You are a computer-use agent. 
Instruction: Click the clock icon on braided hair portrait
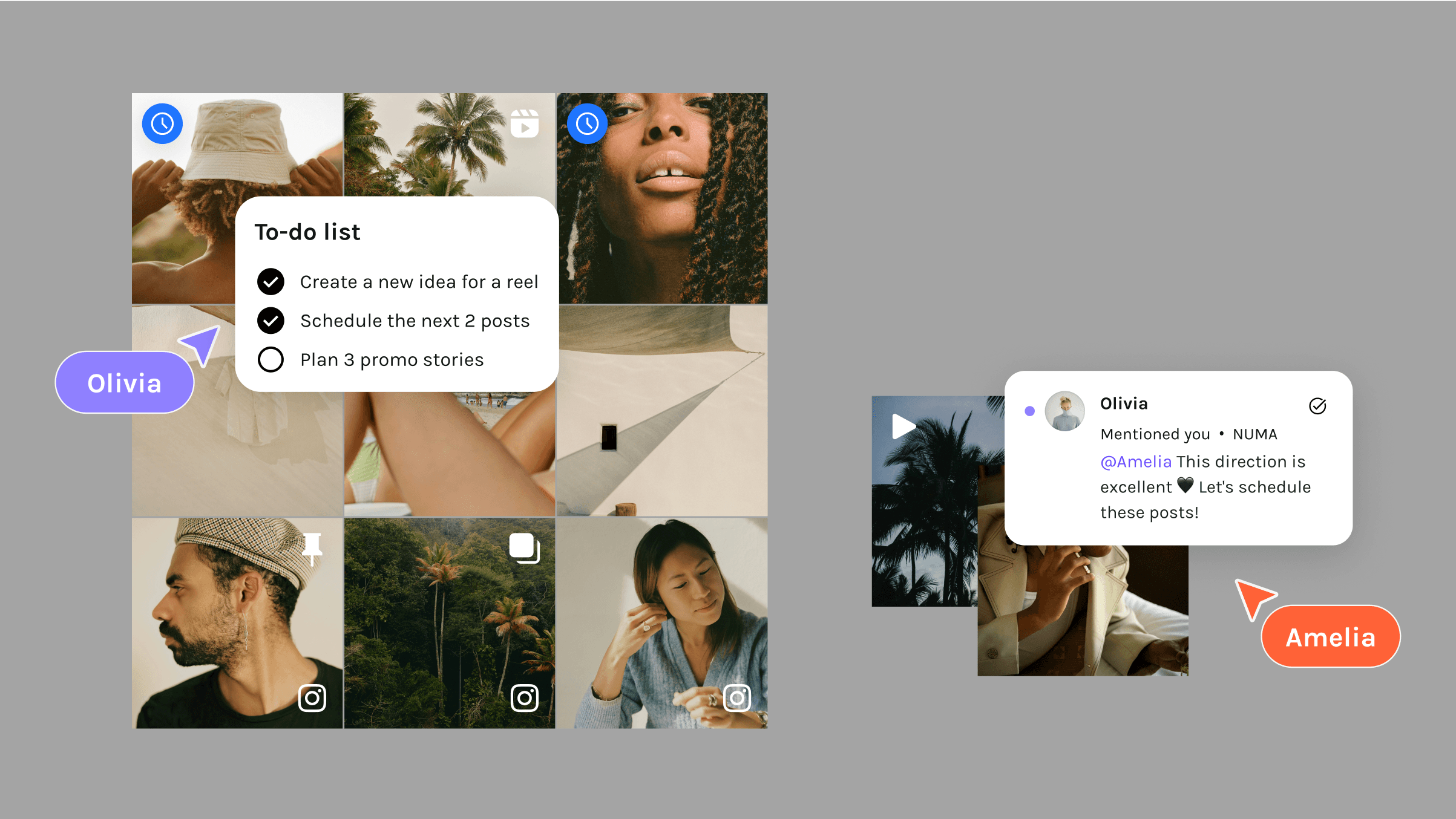587,124
